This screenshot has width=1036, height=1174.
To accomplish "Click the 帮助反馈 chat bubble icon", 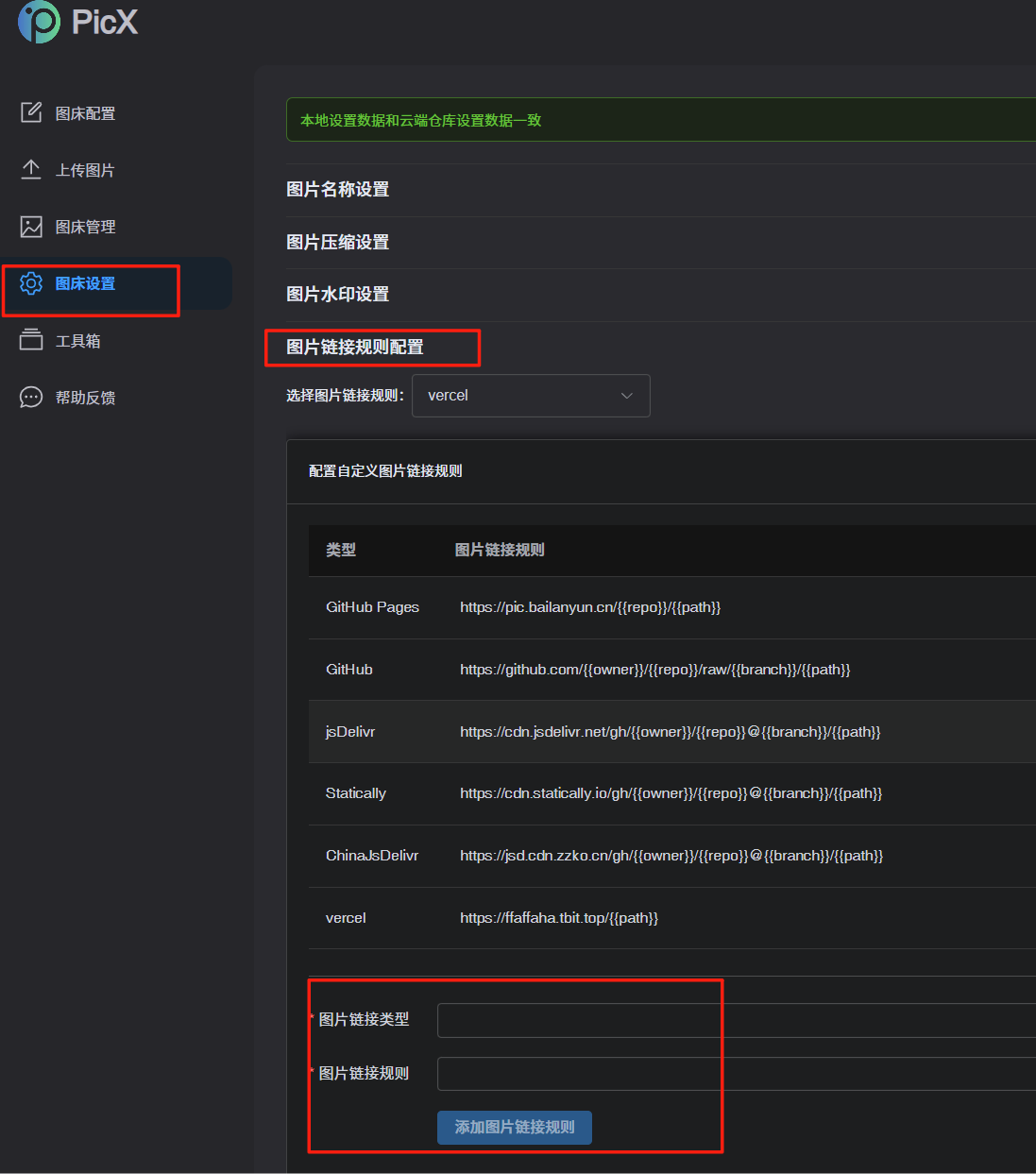I will pos(31,397).
